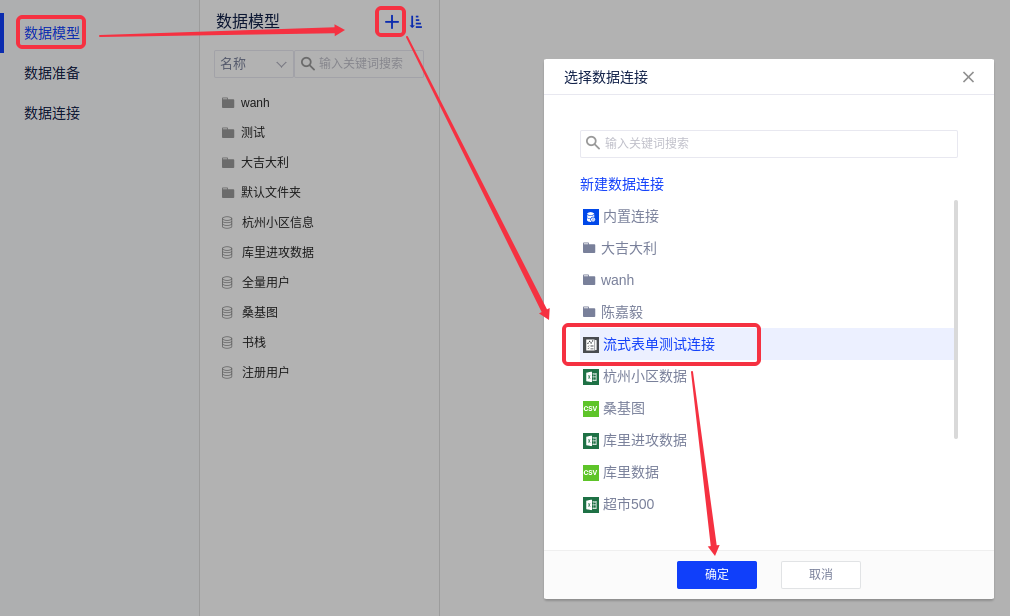
Task: Click the CSV icon next to 桑基图
Action: (x=590, y=409)
